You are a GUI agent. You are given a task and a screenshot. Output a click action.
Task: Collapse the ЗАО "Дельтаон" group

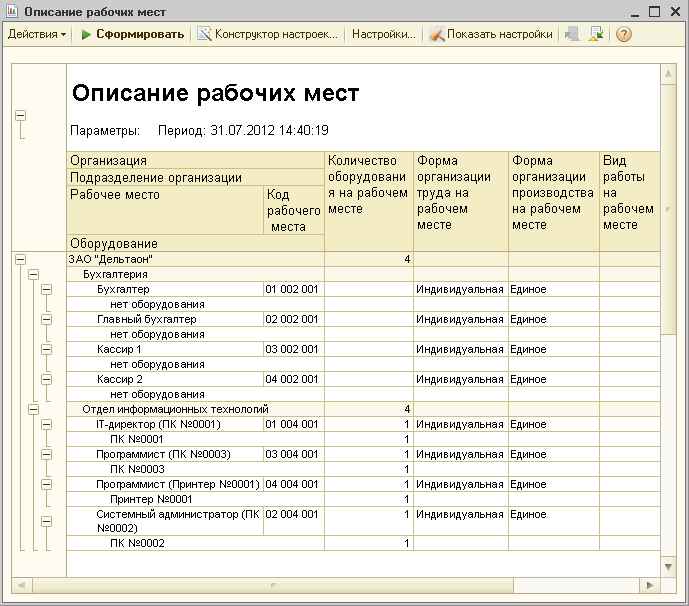pos(20,259)
